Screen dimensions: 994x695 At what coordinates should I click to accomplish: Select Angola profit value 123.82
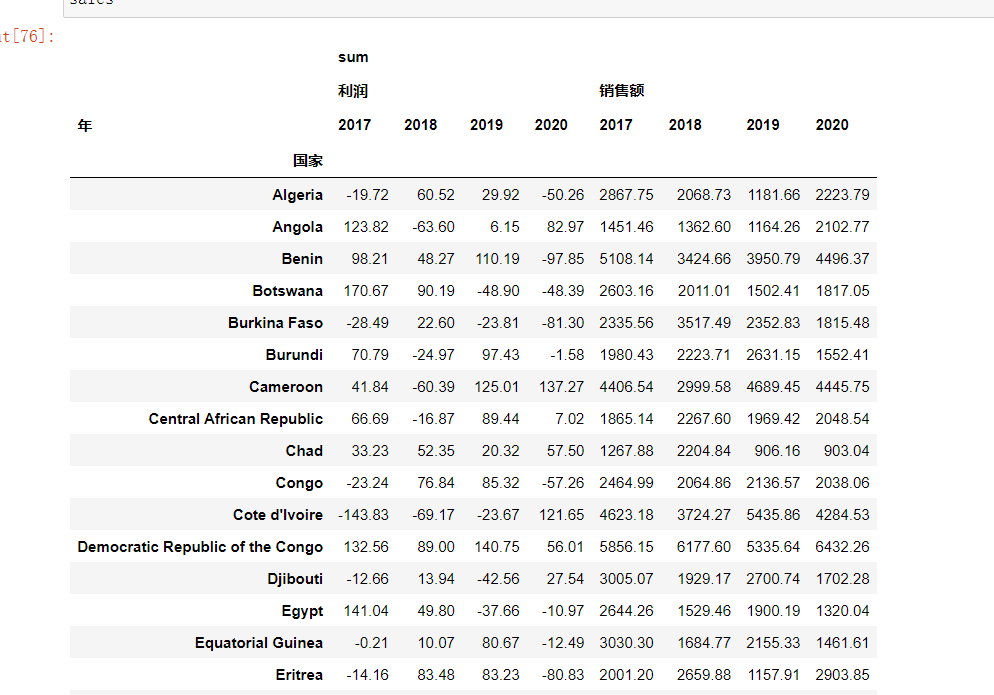coord(366,227)
